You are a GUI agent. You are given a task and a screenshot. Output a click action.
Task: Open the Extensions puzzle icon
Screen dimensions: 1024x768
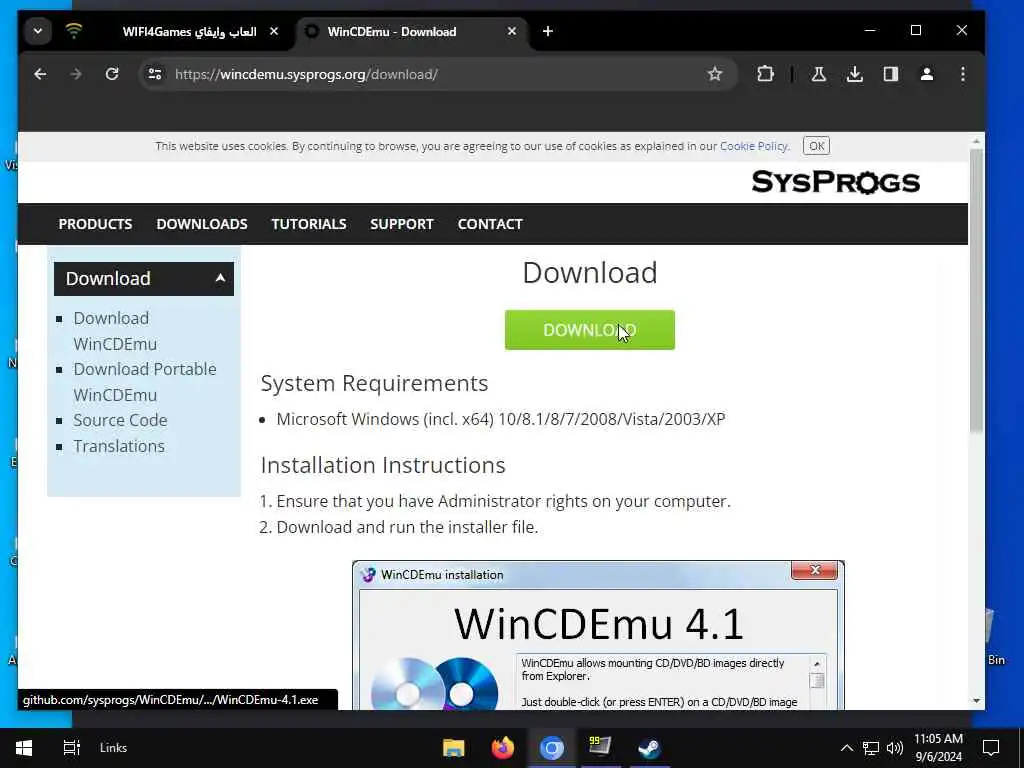(765, 74)
